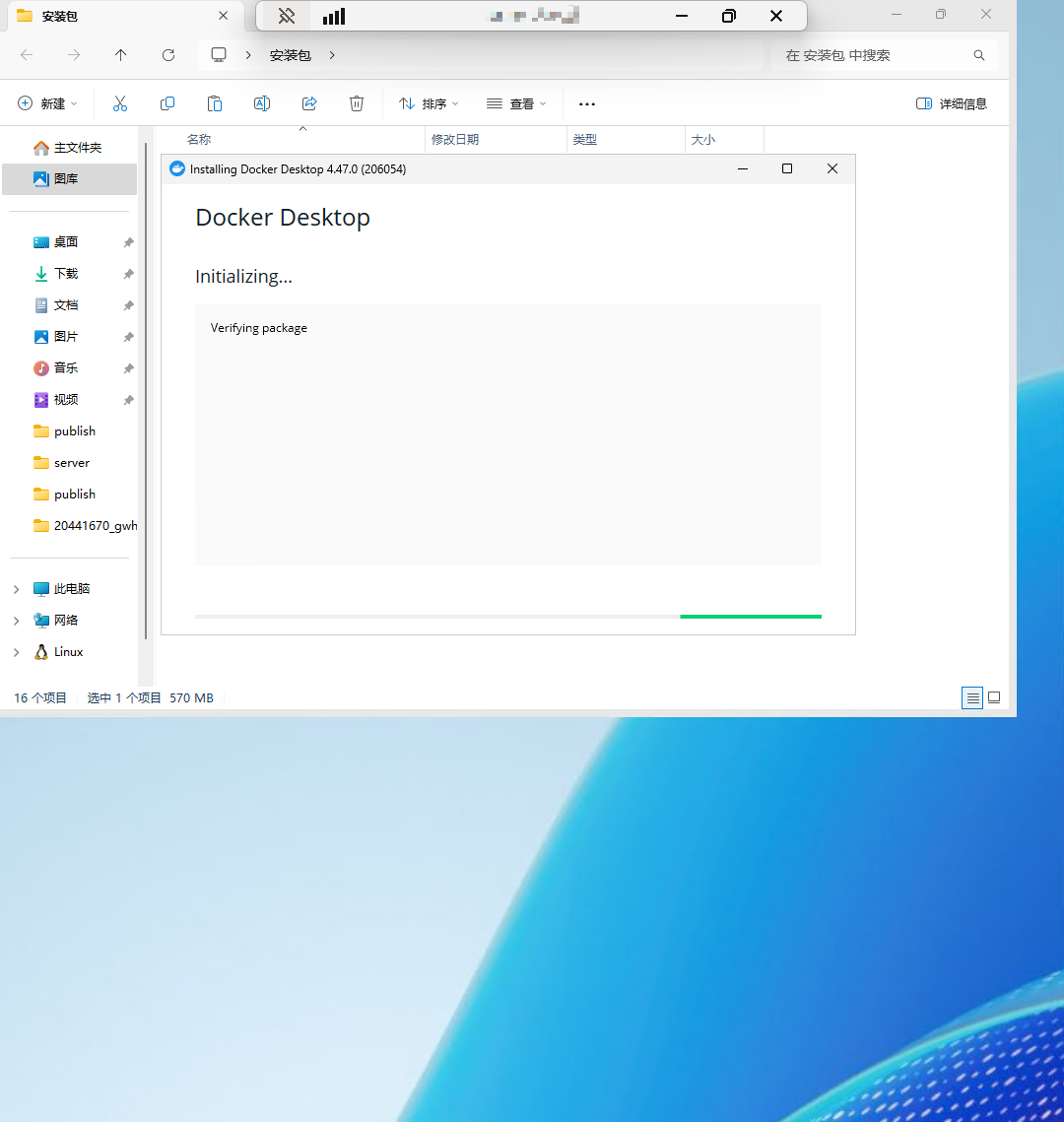The image size is (1064, 1122).
Task: Click the search magnifier icon
Action: point(979,55)
